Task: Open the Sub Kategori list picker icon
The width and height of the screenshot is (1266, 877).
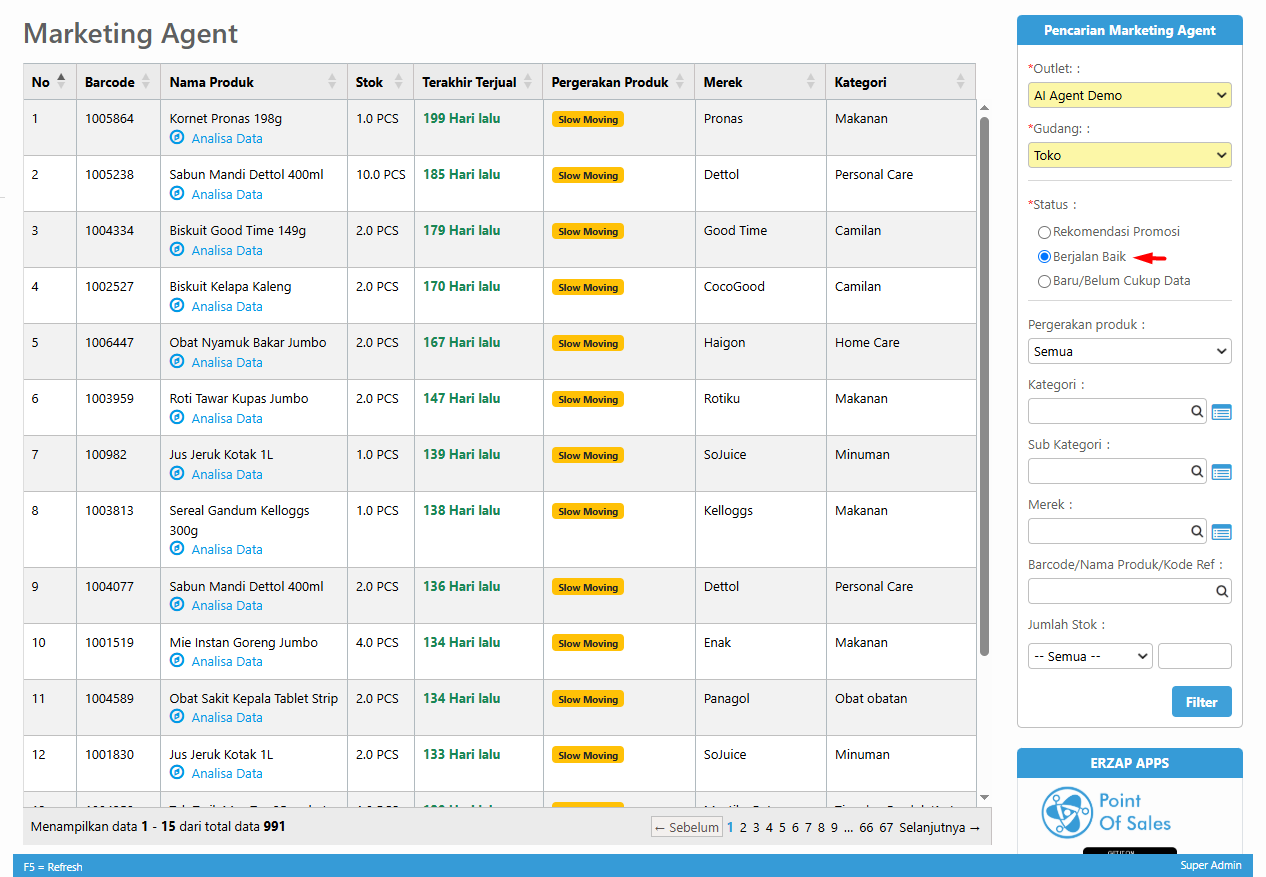Action: coord(1221,472)
